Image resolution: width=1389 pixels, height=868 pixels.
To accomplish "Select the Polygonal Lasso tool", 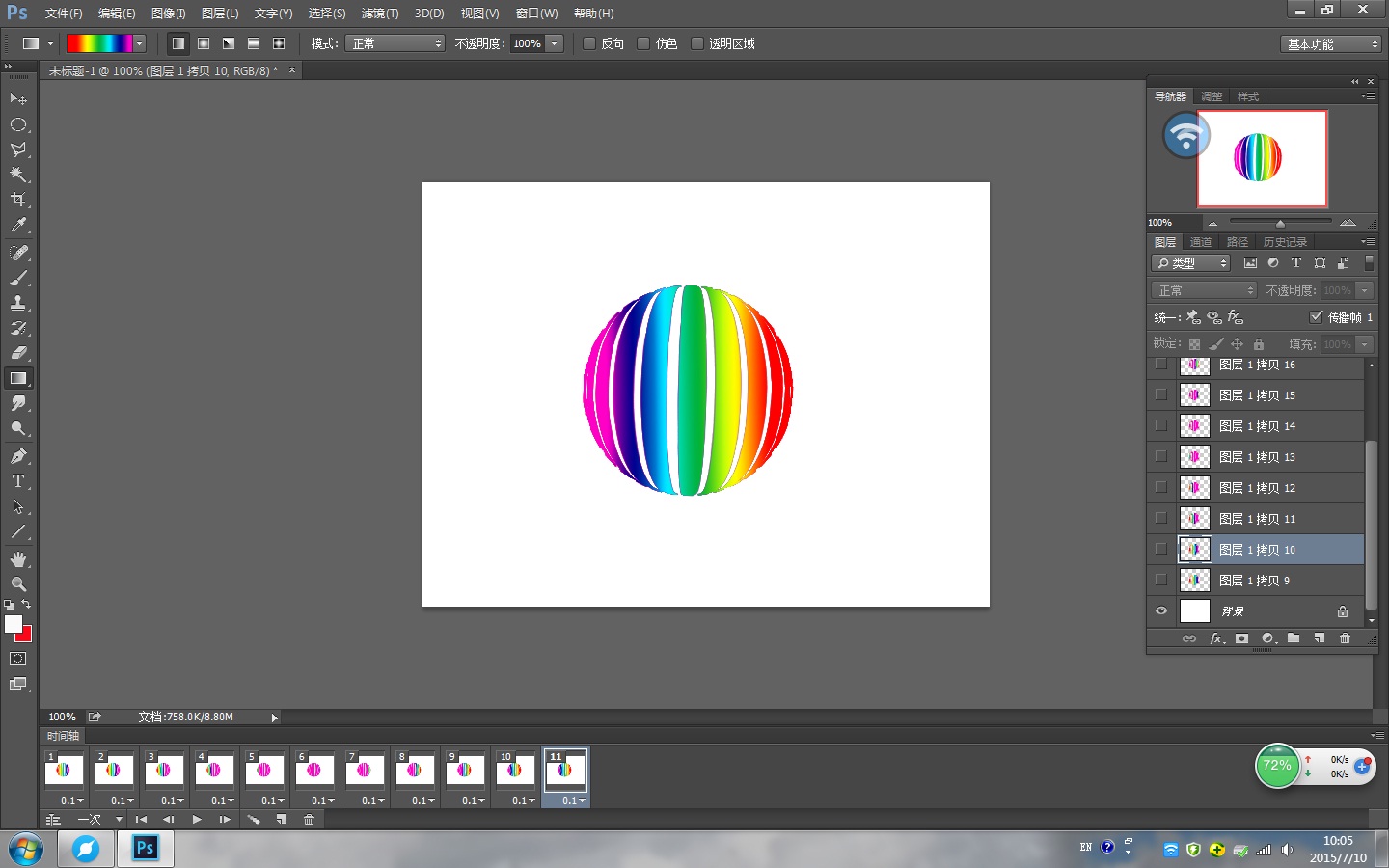I will point(18,149).
